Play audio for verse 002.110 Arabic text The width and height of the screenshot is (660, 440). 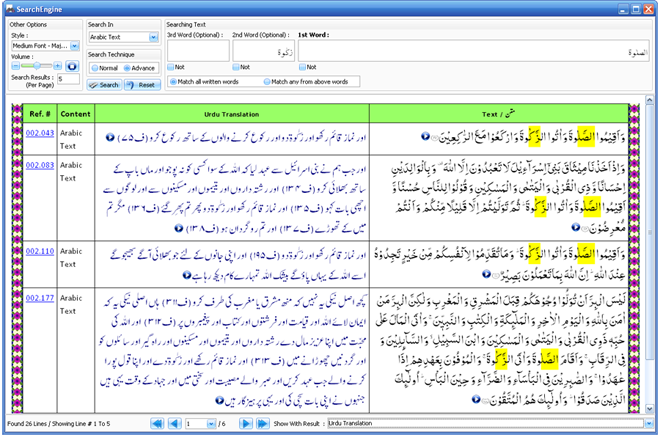[x=486, y=274]
